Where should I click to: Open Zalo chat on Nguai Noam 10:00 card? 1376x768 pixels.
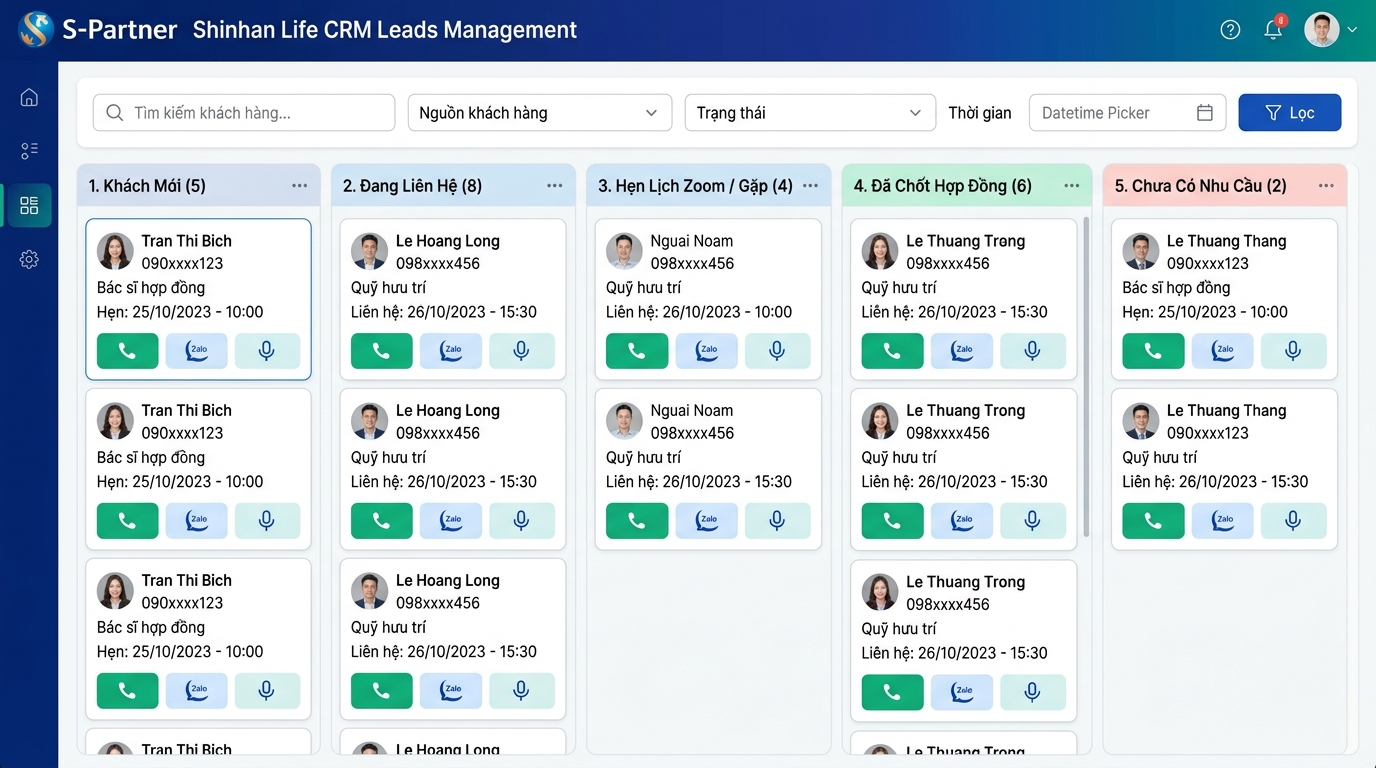point(706,351)
